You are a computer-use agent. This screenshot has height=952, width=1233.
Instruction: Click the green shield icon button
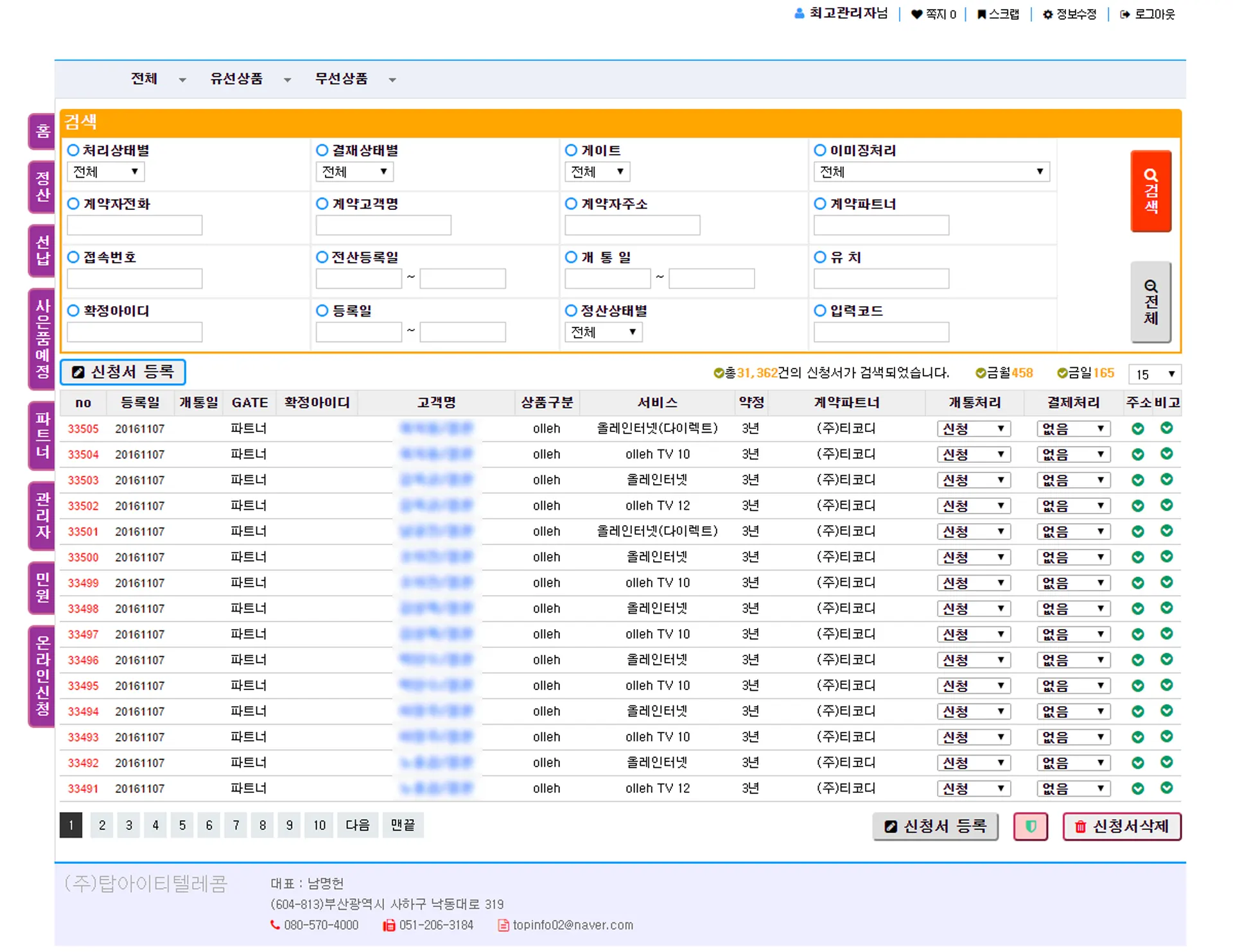pos(1030,826)
